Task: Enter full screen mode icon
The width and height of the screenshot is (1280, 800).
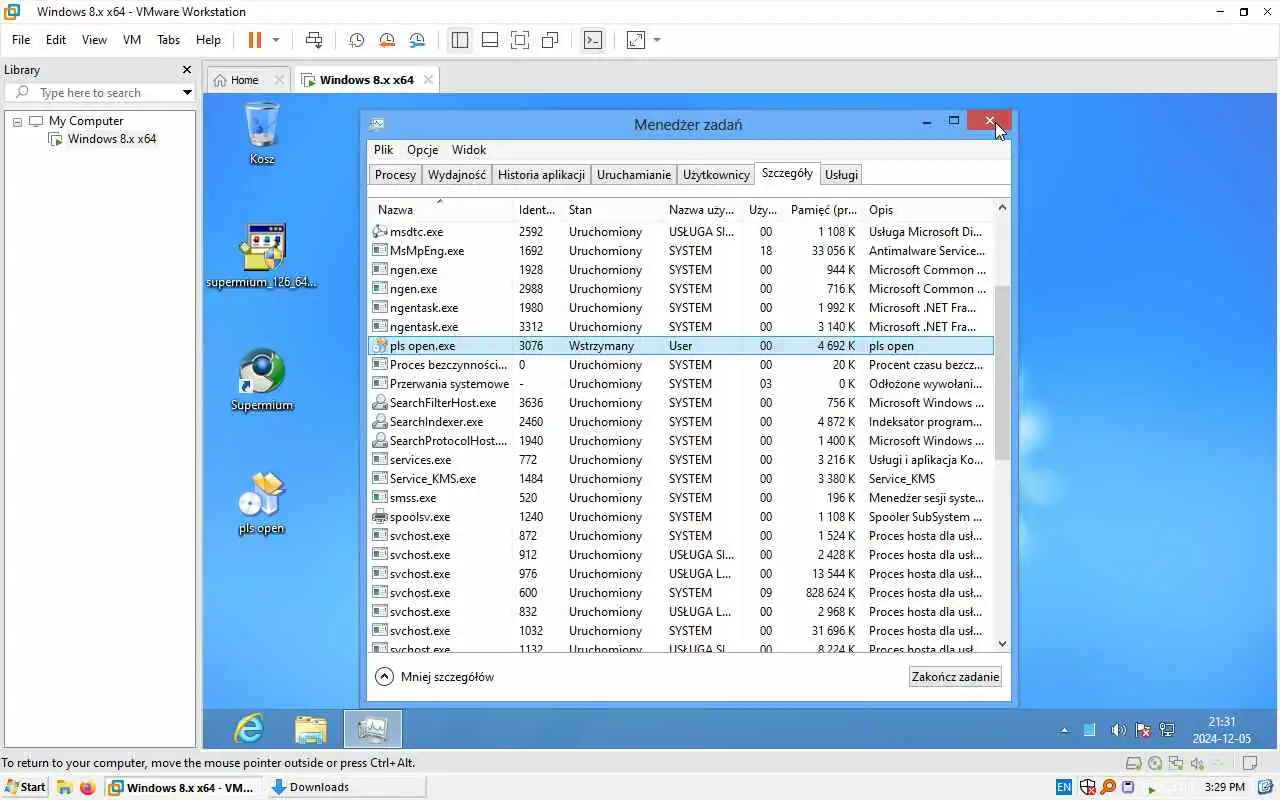Action: [x=520, y=40]
